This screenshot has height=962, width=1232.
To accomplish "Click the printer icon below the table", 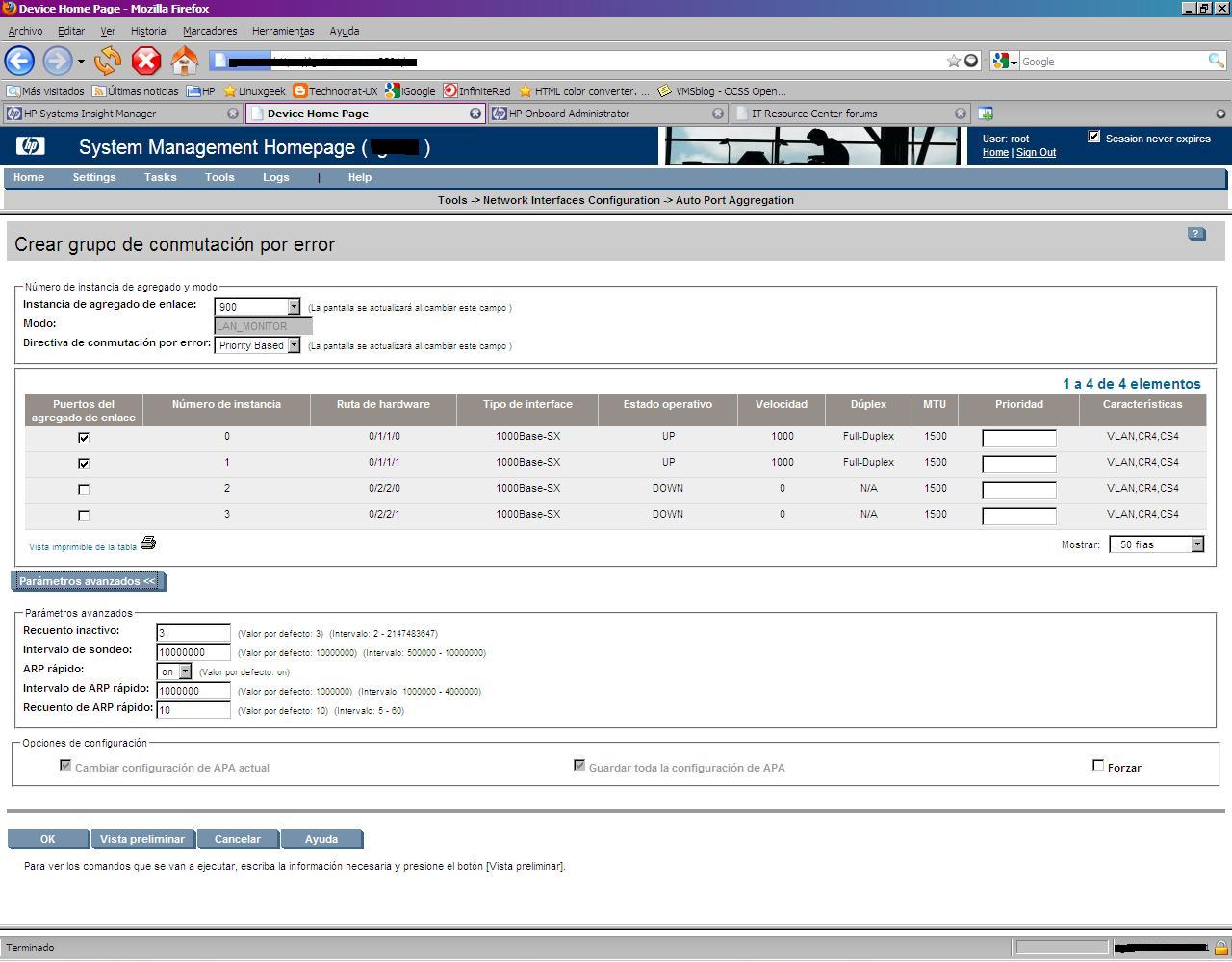I will point(148,544).
